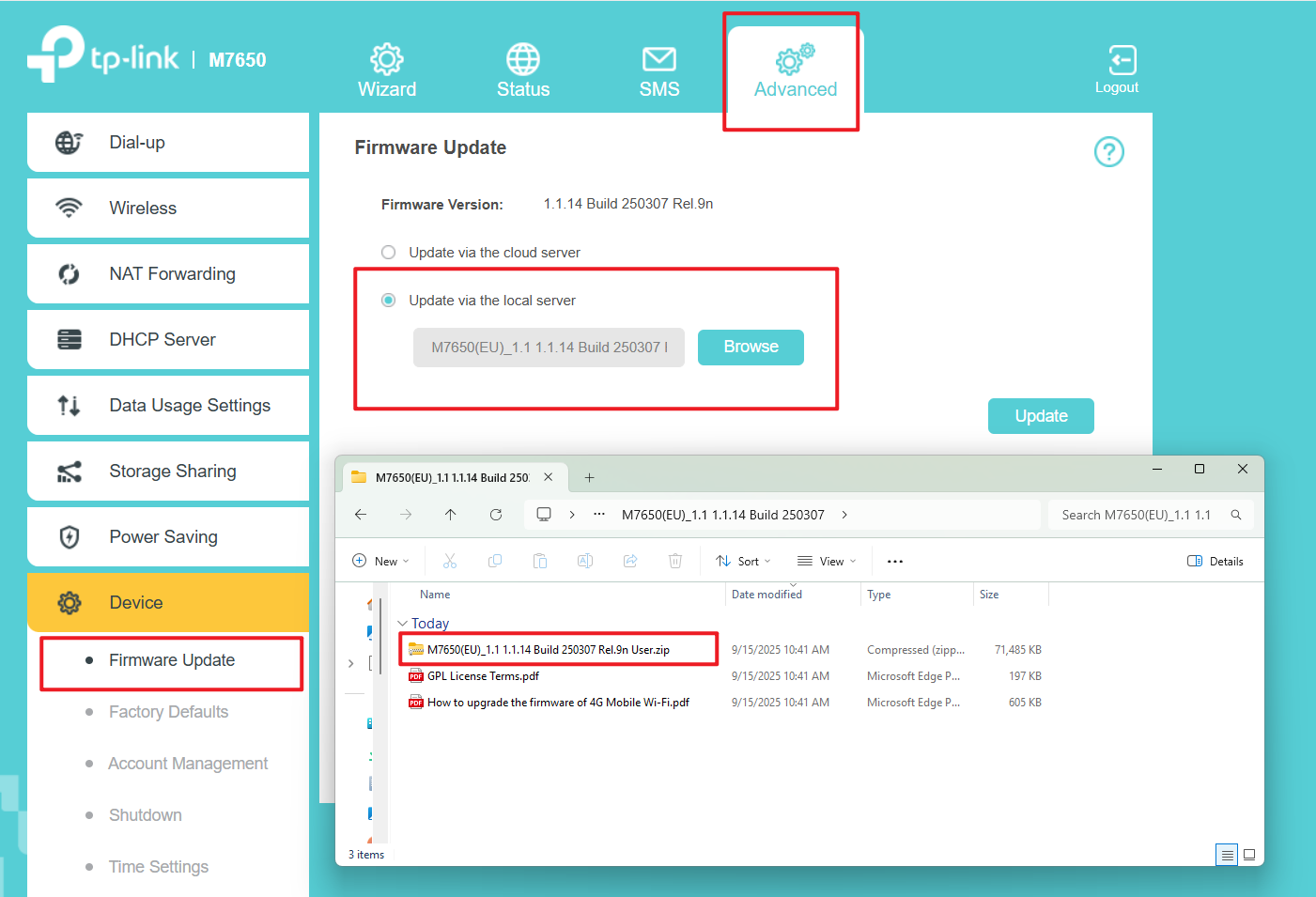This screenshot has height=897, width=1316.
Task: Select Factory Defaults in Device submenu
Action: click(169, 712)
